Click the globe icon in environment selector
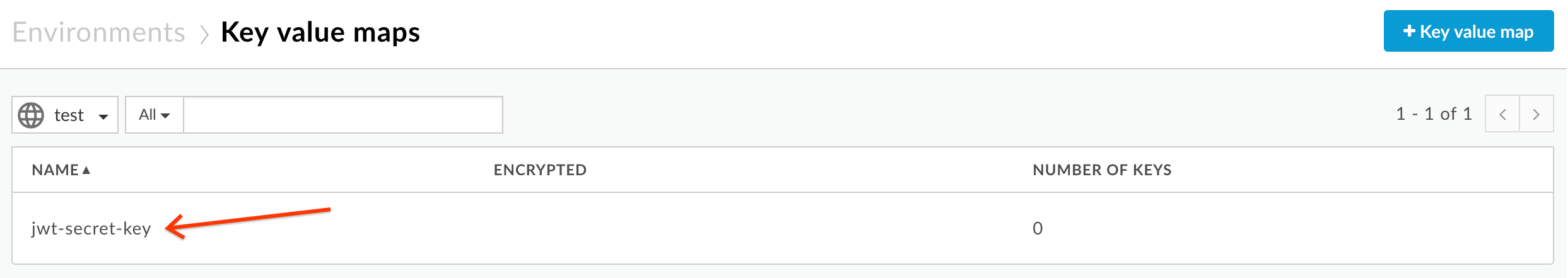1568x278 pixels. coord(31,115)
